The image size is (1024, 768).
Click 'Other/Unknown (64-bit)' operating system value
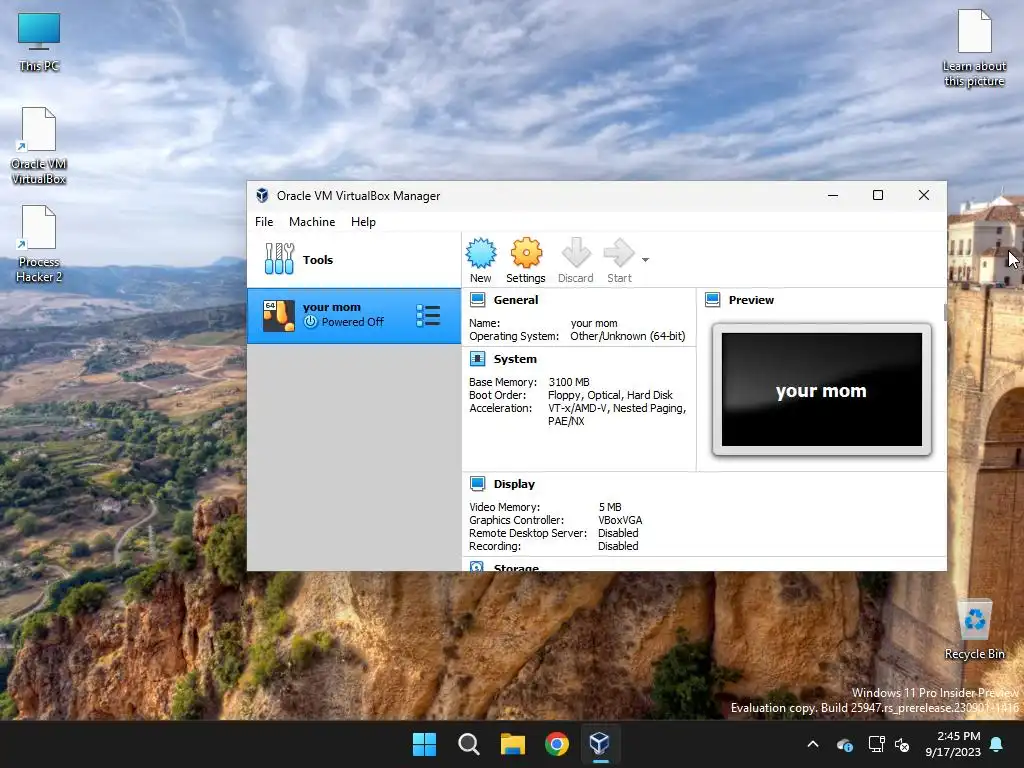[x=628, y=336]
